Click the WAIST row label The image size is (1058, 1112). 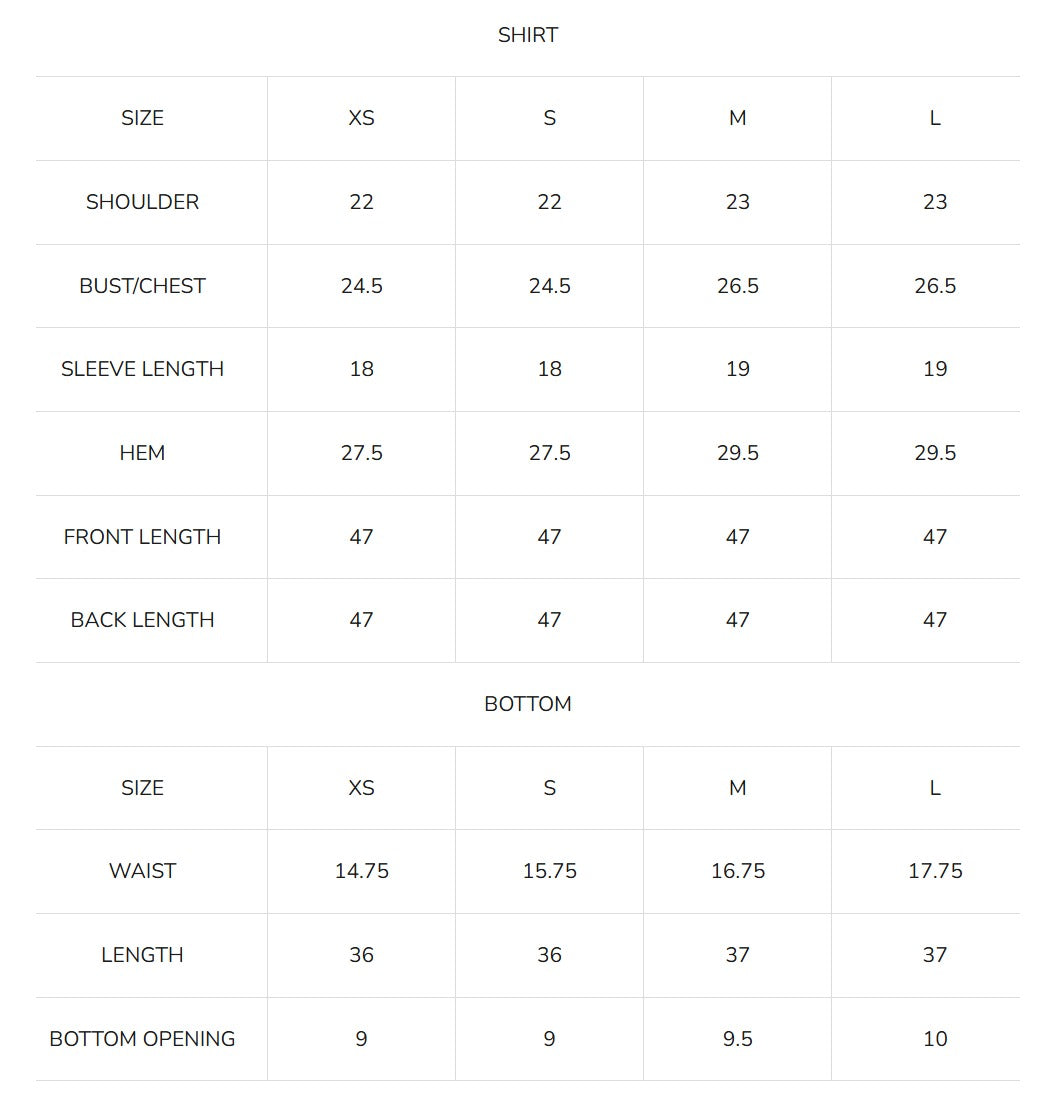point(142,871)
